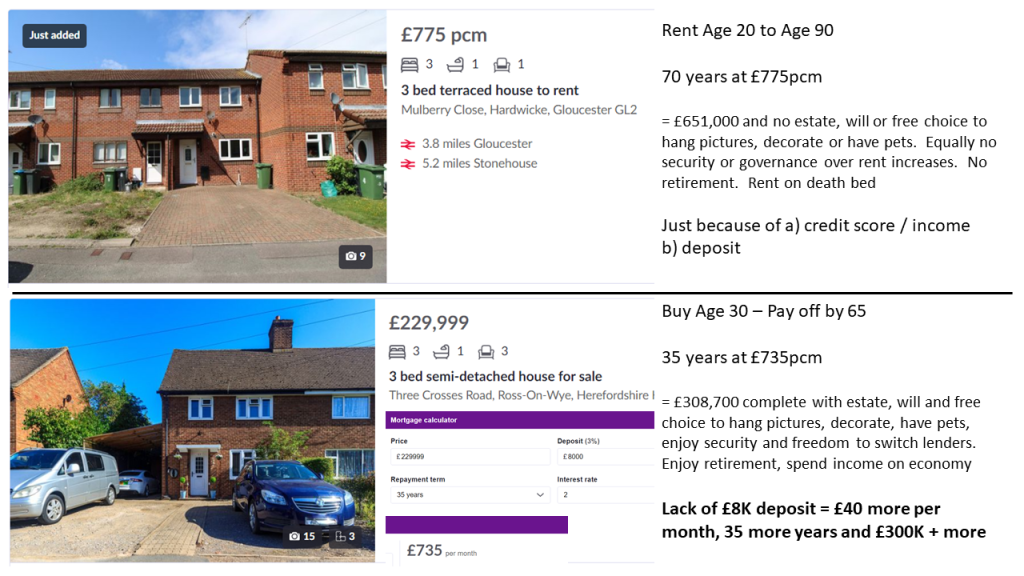The height and width of the screenshot is (576, 1024).
Task: Click the Price input field
Action: [x=468, y=457]
